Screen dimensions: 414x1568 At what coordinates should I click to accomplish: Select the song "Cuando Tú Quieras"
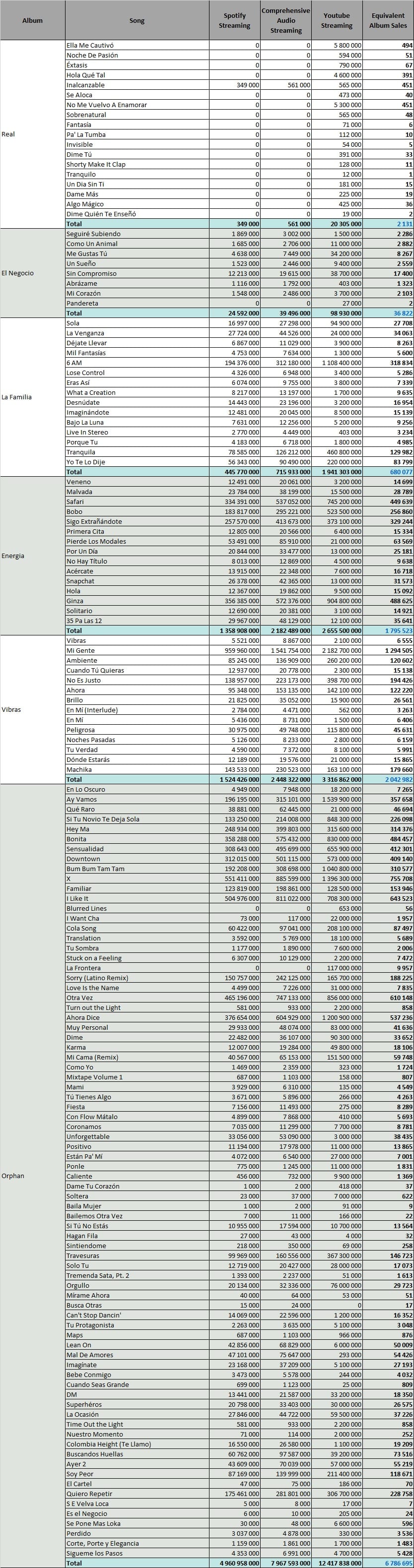tap(95, 670)
